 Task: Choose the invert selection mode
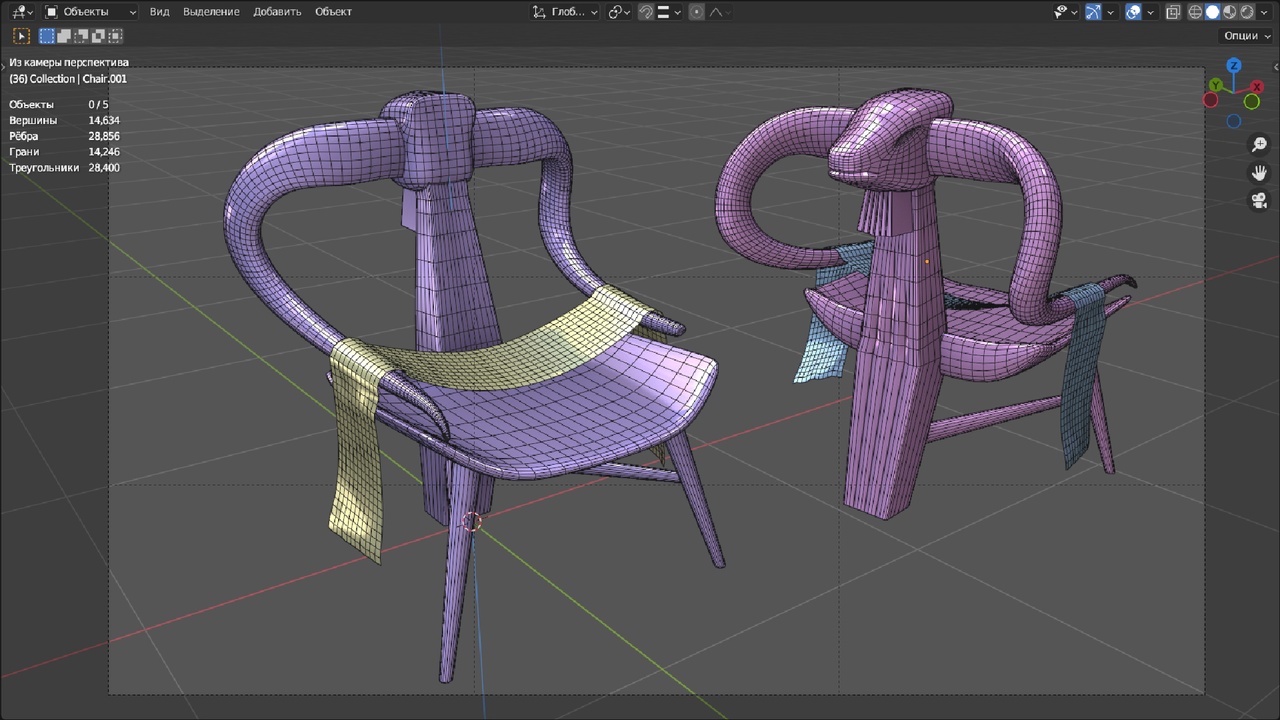click(x=98, y=36)
